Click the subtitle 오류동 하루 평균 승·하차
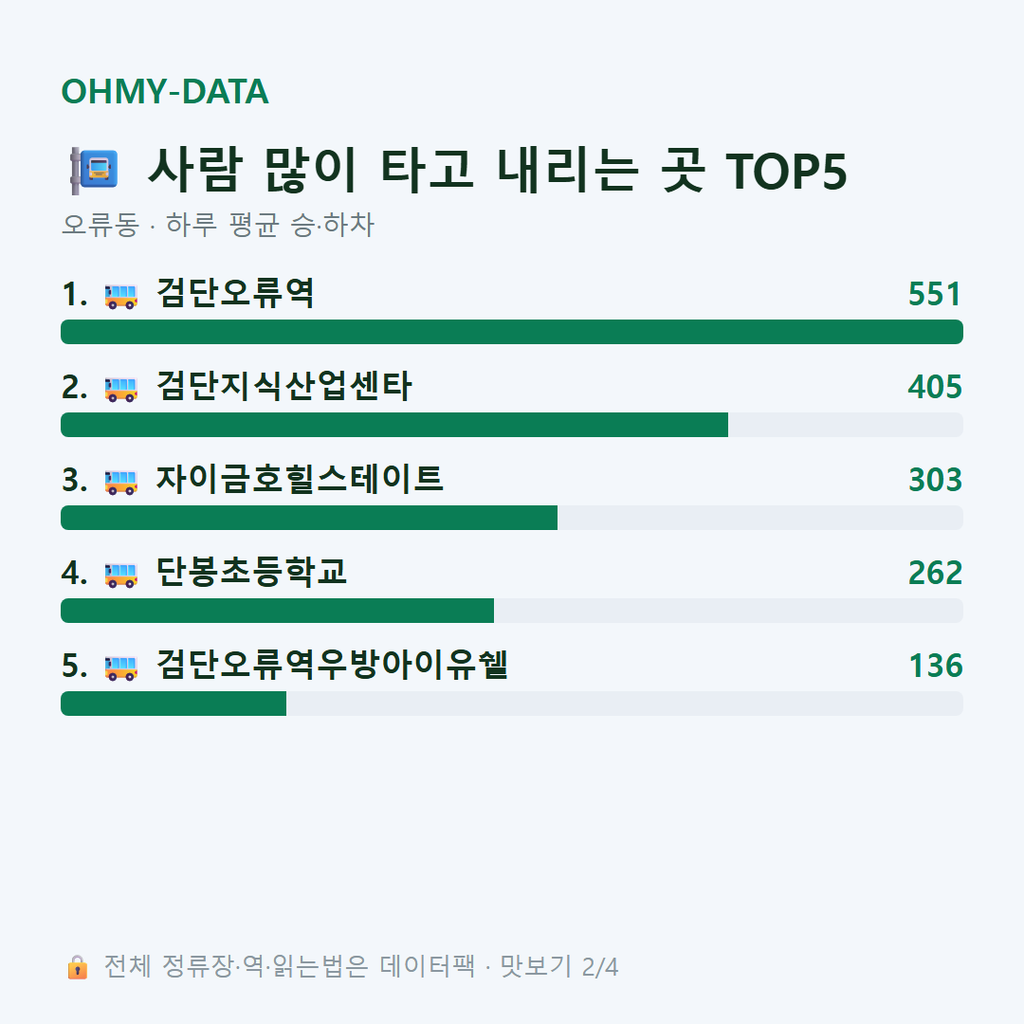Viewport: 1024px width, 1024px height. 218,225
